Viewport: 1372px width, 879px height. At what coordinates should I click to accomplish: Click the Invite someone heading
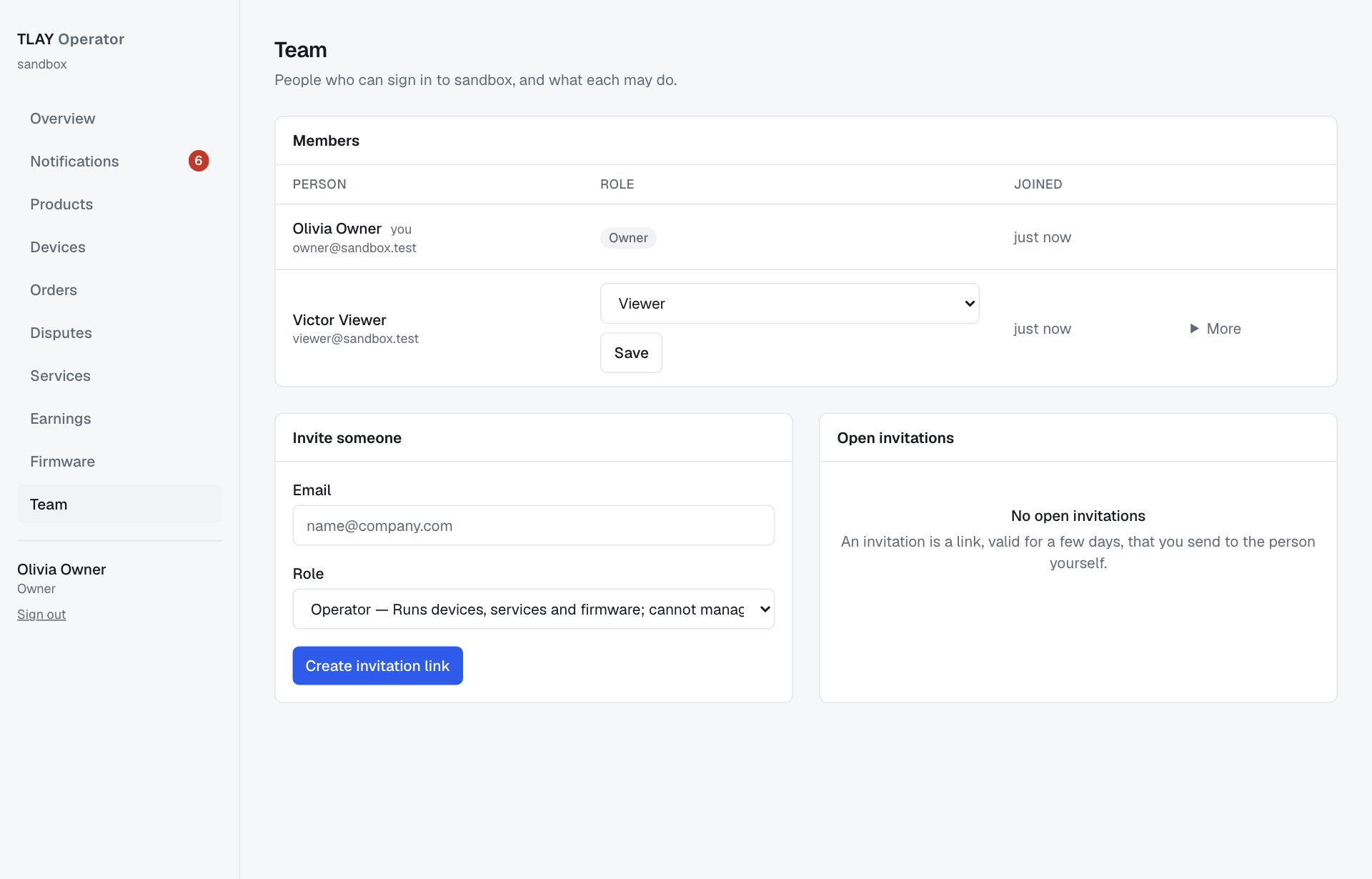(347, 438)
